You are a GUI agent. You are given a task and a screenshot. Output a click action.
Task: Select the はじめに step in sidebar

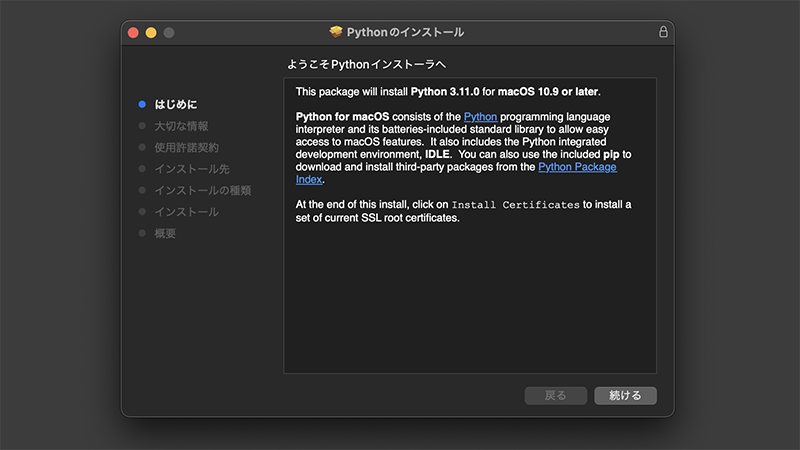[x=176, y=104]
